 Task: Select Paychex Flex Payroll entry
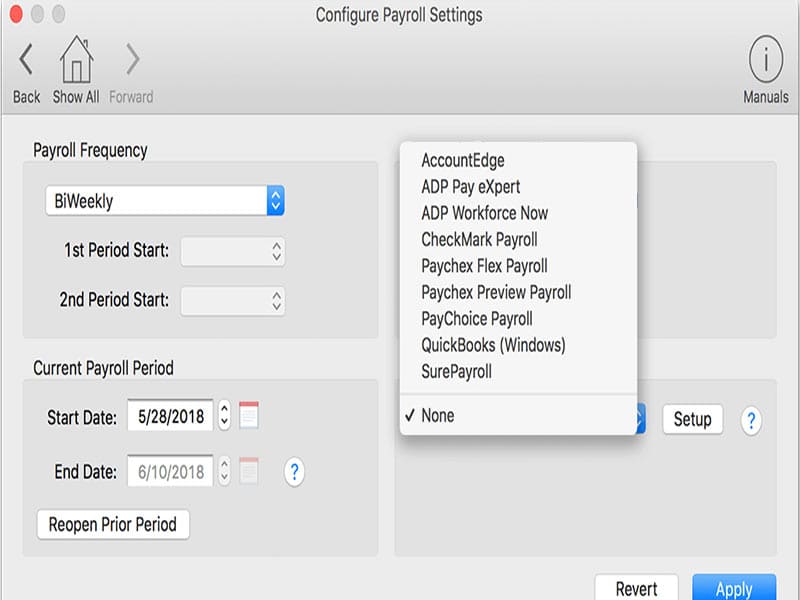(484, 266)
